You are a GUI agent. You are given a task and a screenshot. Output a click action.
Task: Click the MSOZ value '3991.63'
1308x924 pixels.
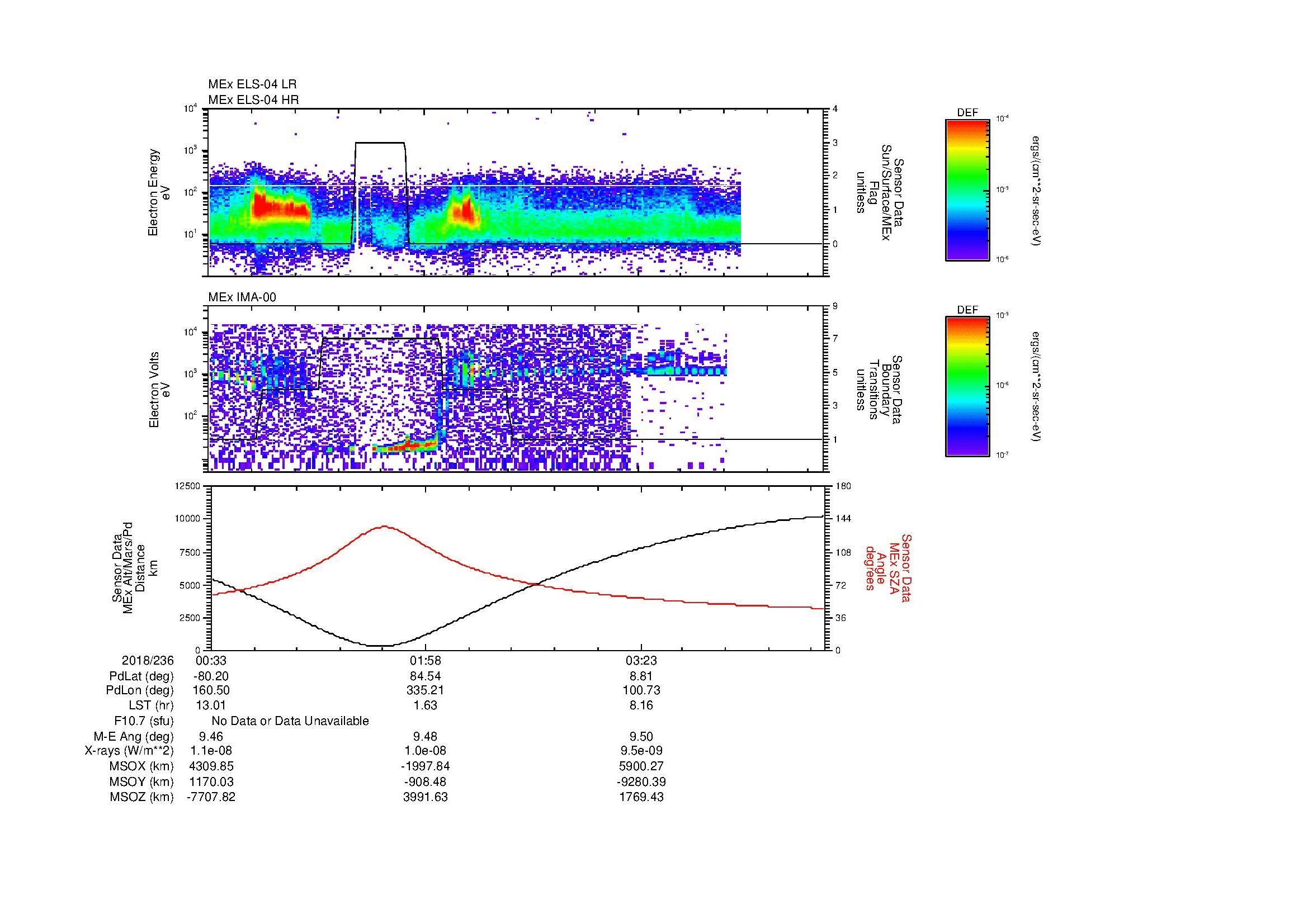coord(426,797)
